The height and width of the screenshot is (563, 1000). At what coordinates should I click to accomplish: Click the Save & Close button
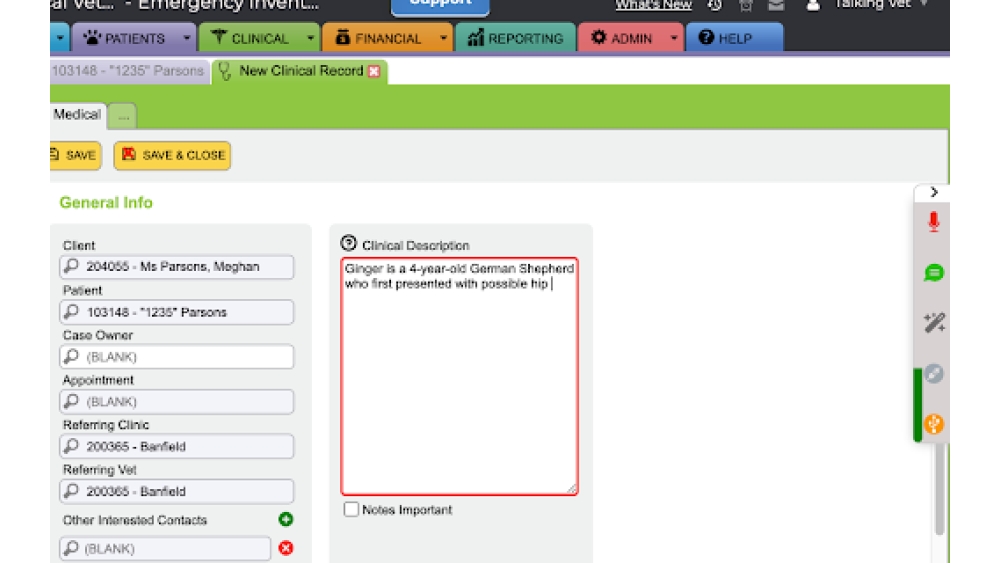click(x=172, y=155)
